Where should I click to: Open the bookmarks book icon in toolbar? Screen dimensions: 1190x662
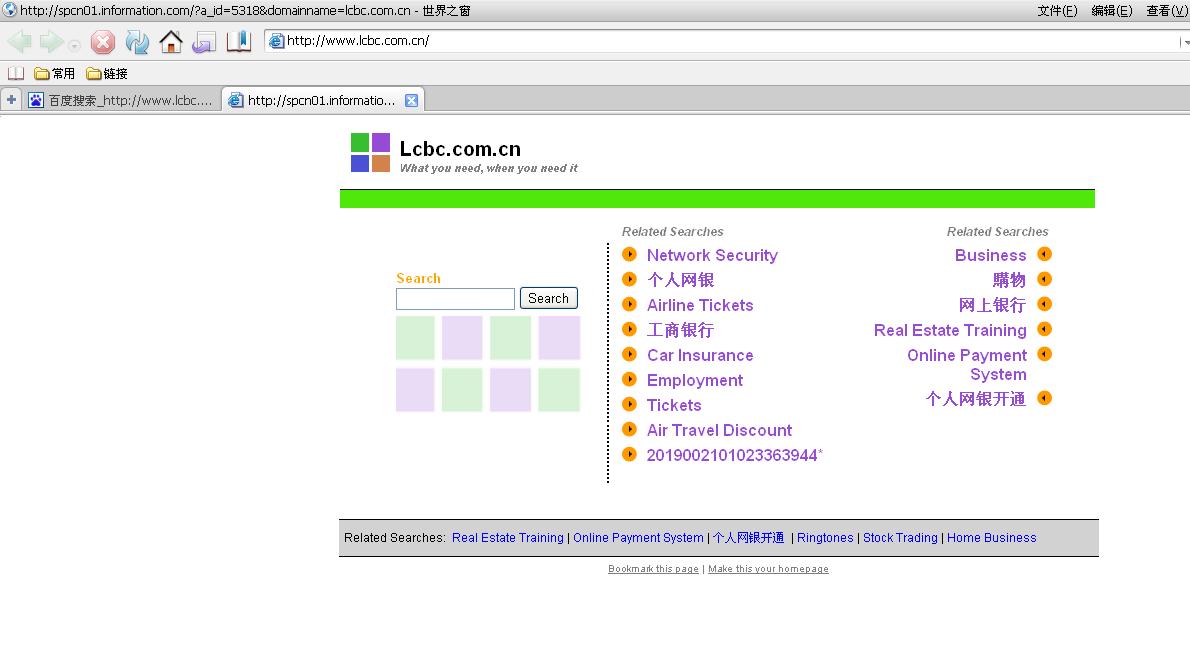click(238, 42)
